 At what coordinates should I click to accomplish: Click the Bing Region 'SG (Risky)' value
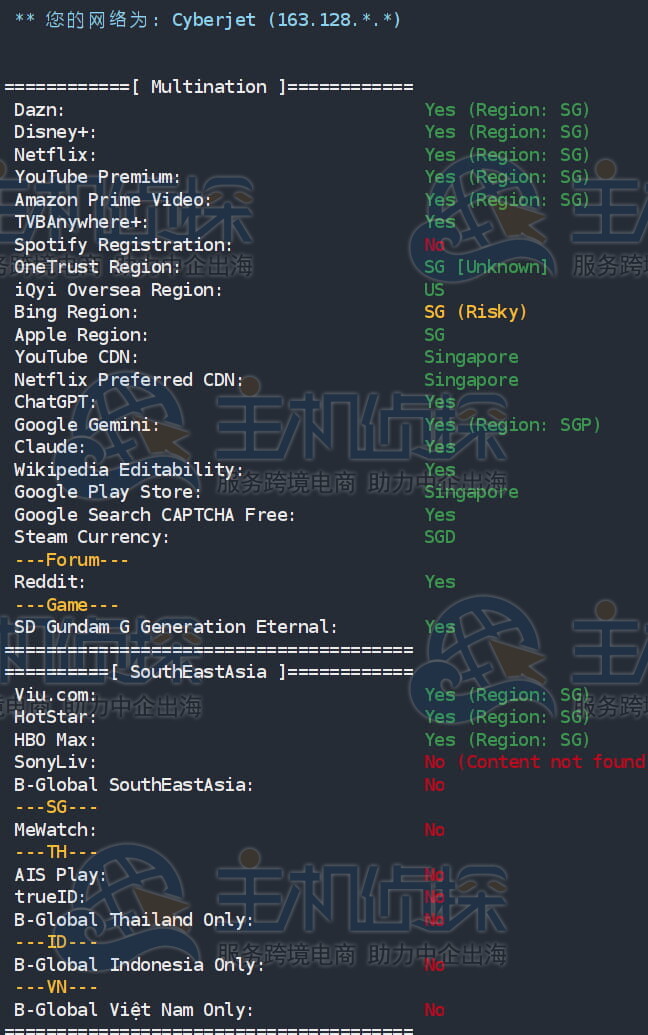(x=475, y=312)
